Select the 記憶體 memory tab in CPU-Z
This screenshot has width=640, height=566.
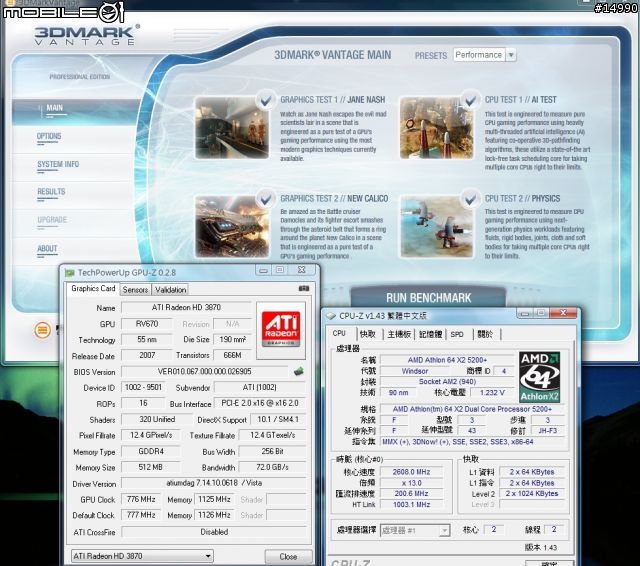[430, 334]
